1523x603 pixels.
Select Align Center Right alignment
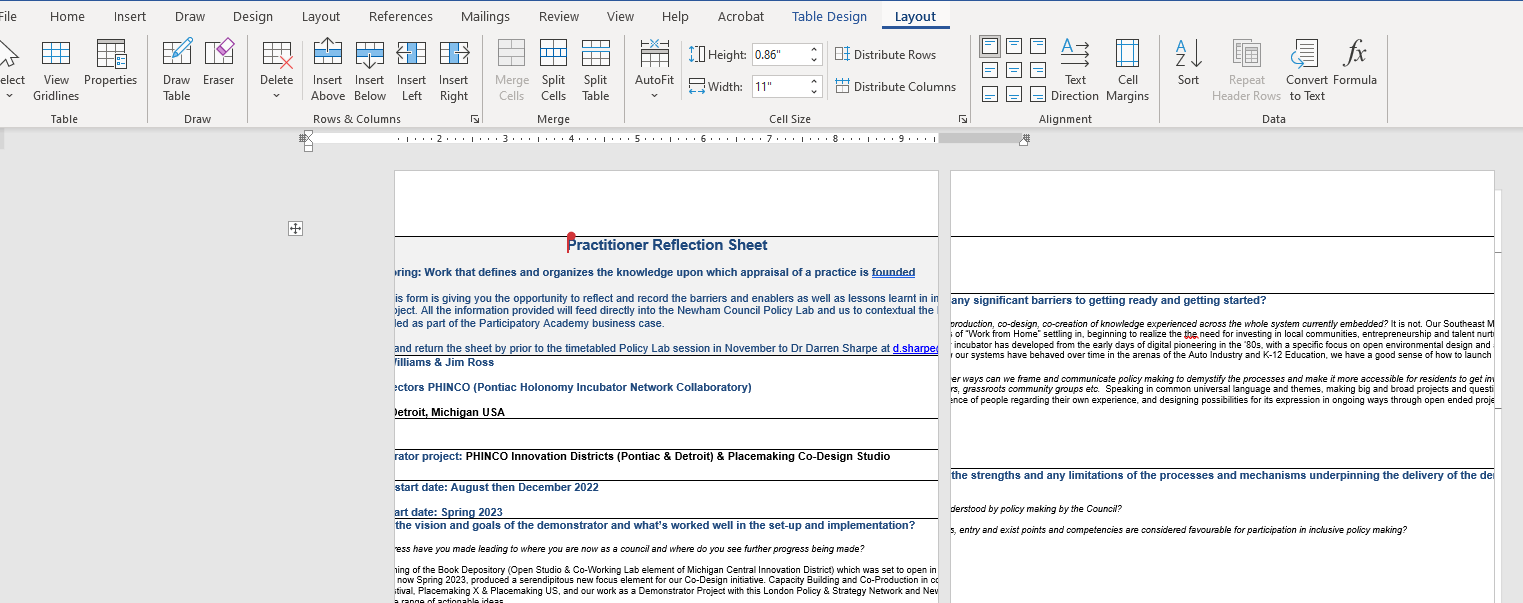tap(1038, 70)
